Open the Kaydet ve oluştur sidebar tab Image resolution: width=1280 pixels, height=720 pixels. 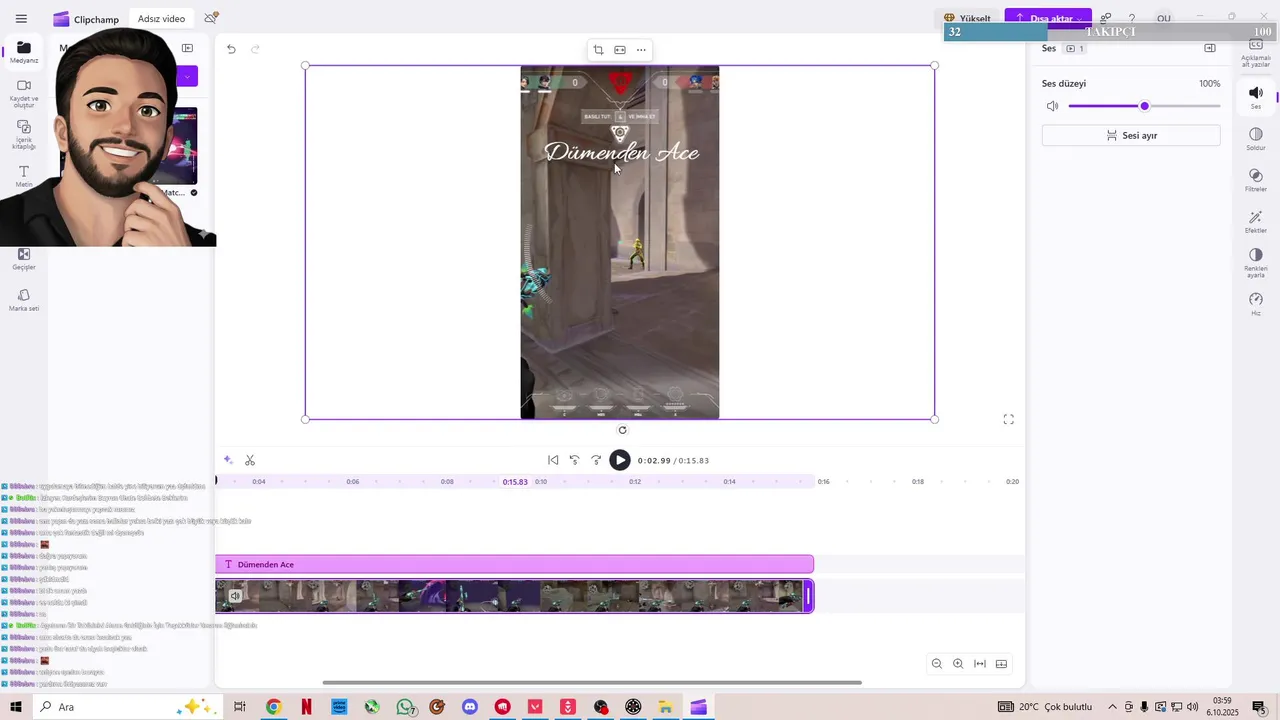[24, 93]
